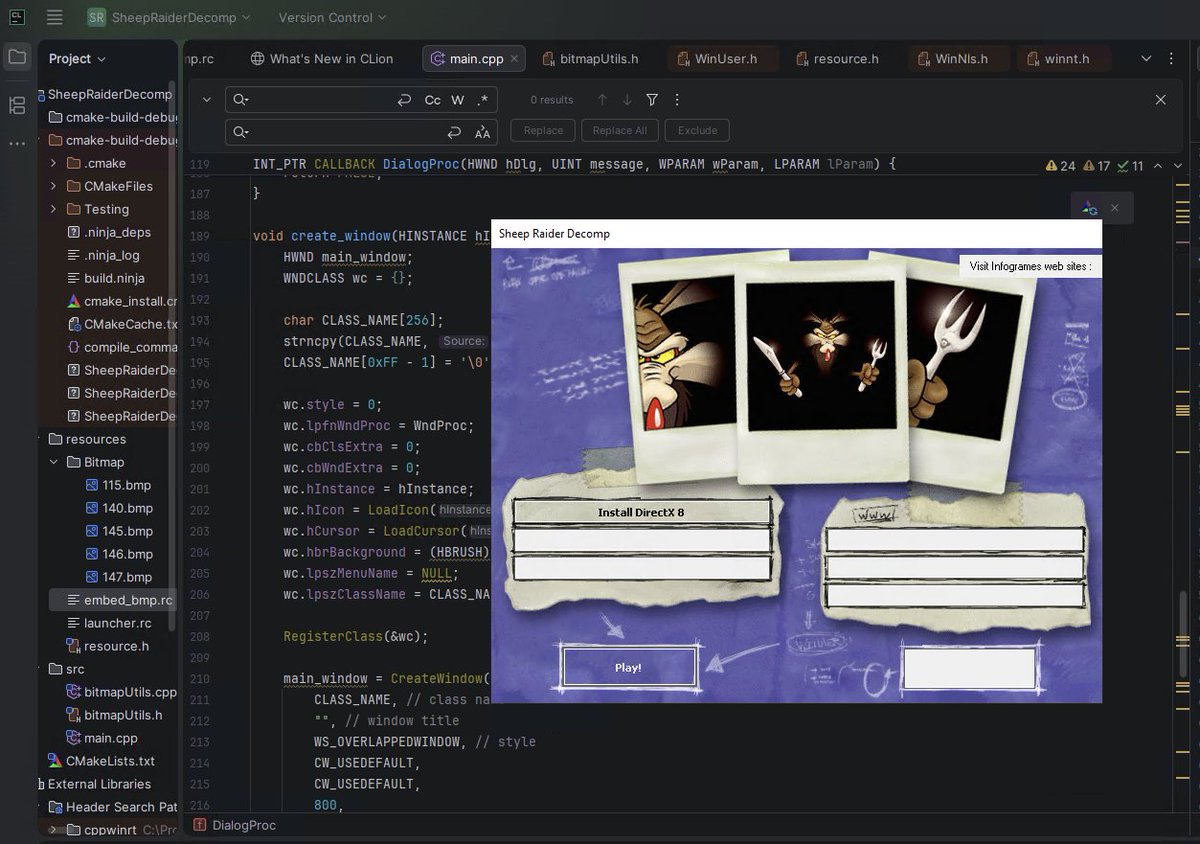The width and height of the screenshot is (1200, 844).
Task: Click the typo count indicator 11
Action: tap(1131, 165)
